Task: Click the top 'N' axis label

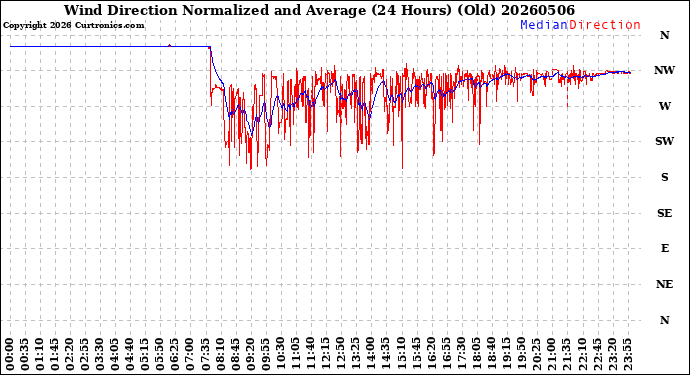Action: pos(664,35)
